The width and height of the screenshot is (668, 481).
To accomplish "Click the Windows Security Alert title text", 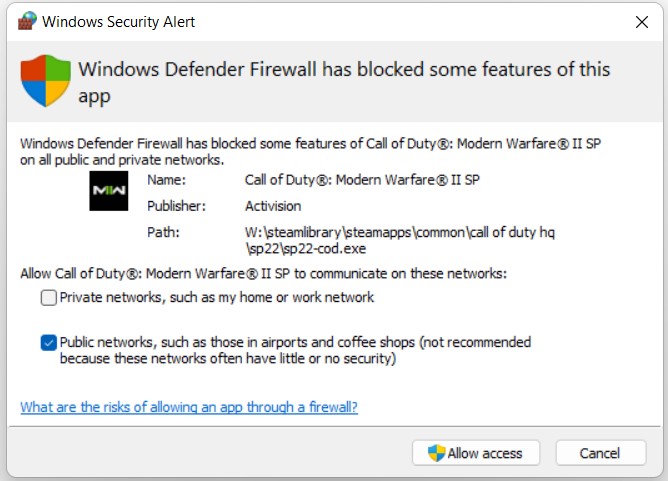I will pyautogui.click(x=120, y=21).
